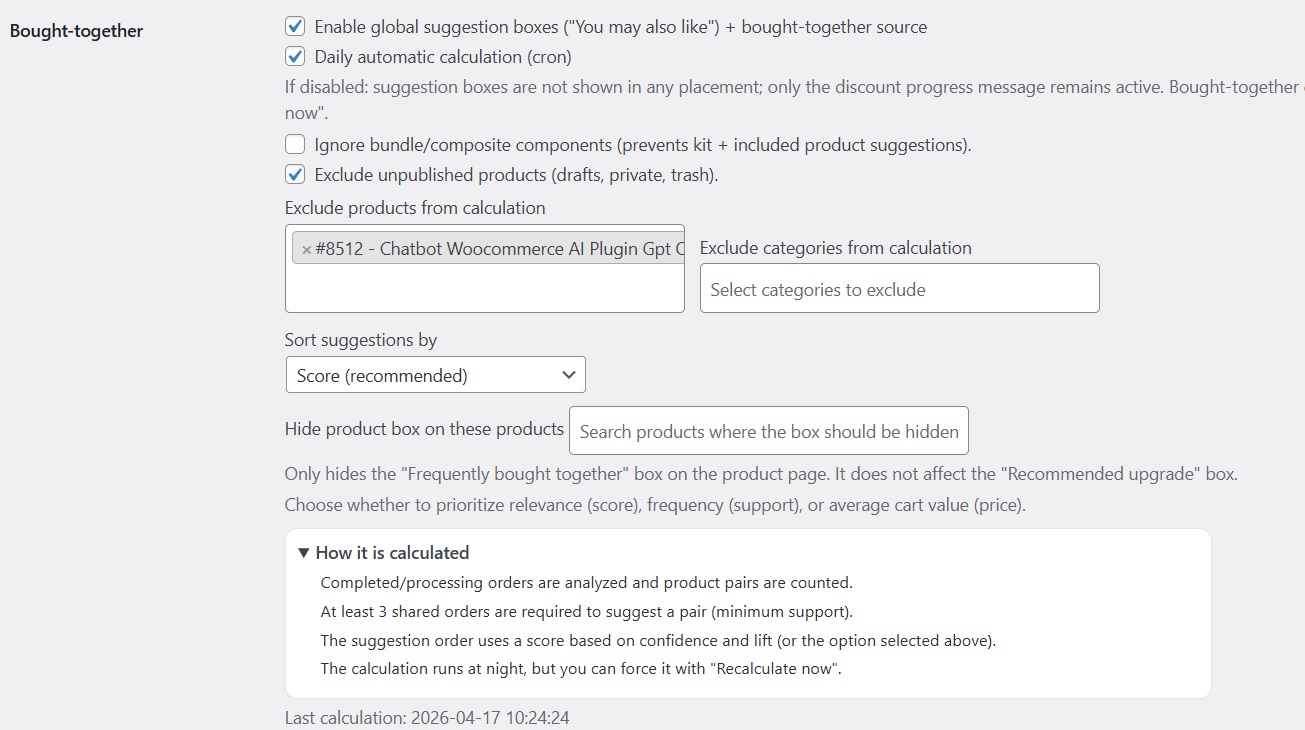Click the "Ignore bundle/composite components" label text
This screenshot has height=730, width=1305.
point(642,145)
